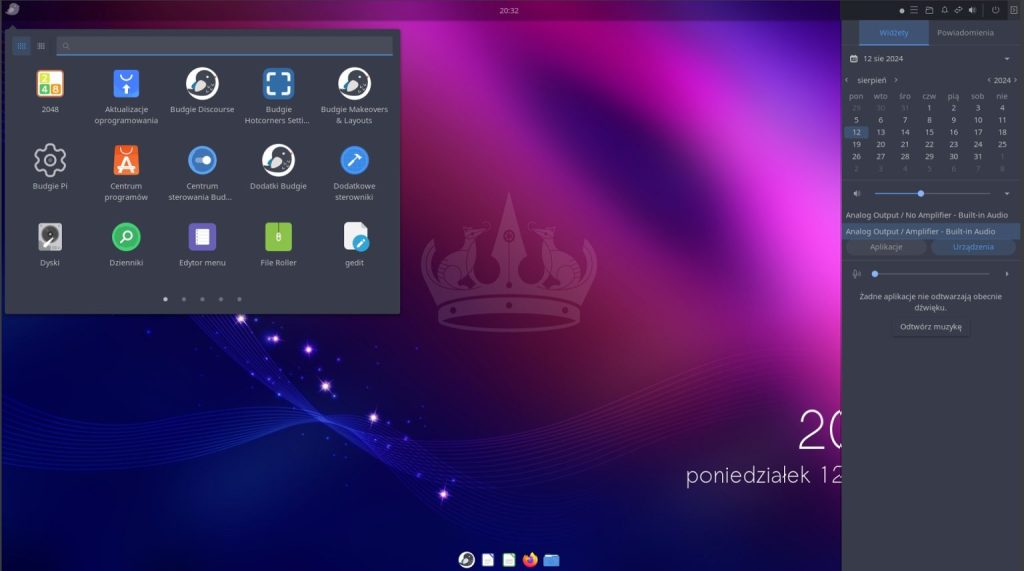Mute output using the speaker icon beside the slider
Screen dimensions: 1024x571
(x=857, y=193)
